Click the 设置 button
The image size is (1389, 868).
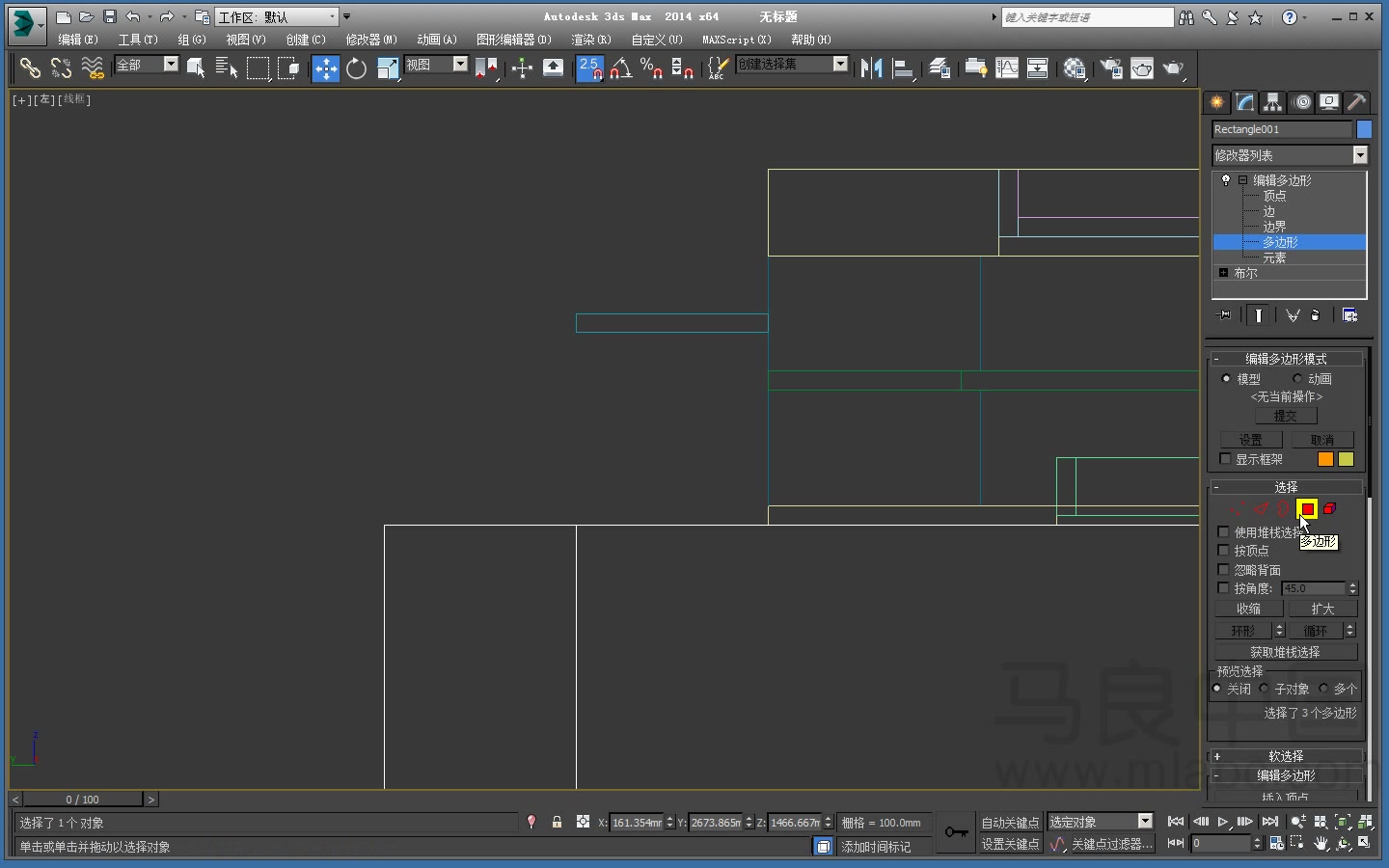(x=1251, y=440)
